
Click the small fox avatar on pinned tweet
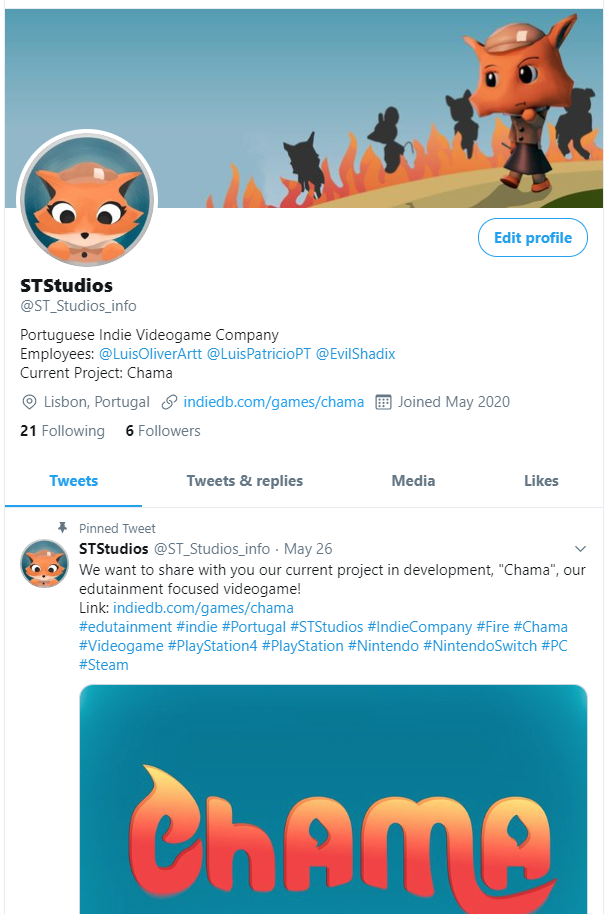pyautogui.click(x=44, y=563)
